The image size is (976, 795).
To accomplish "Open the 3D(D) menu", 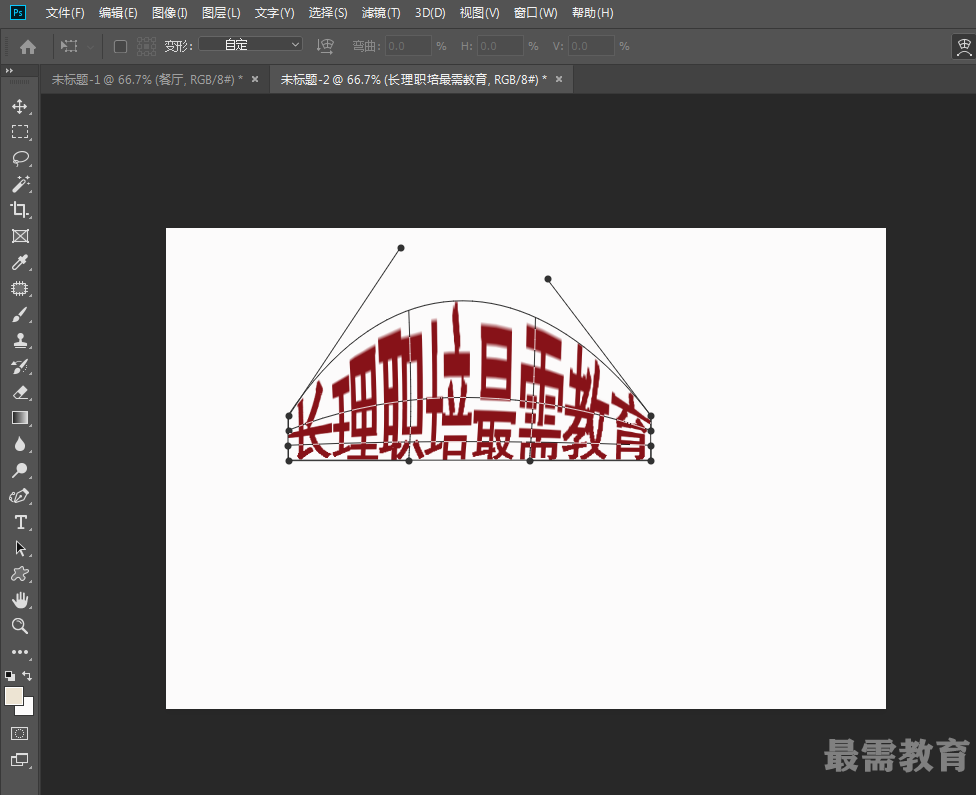I will coord(430,12).
